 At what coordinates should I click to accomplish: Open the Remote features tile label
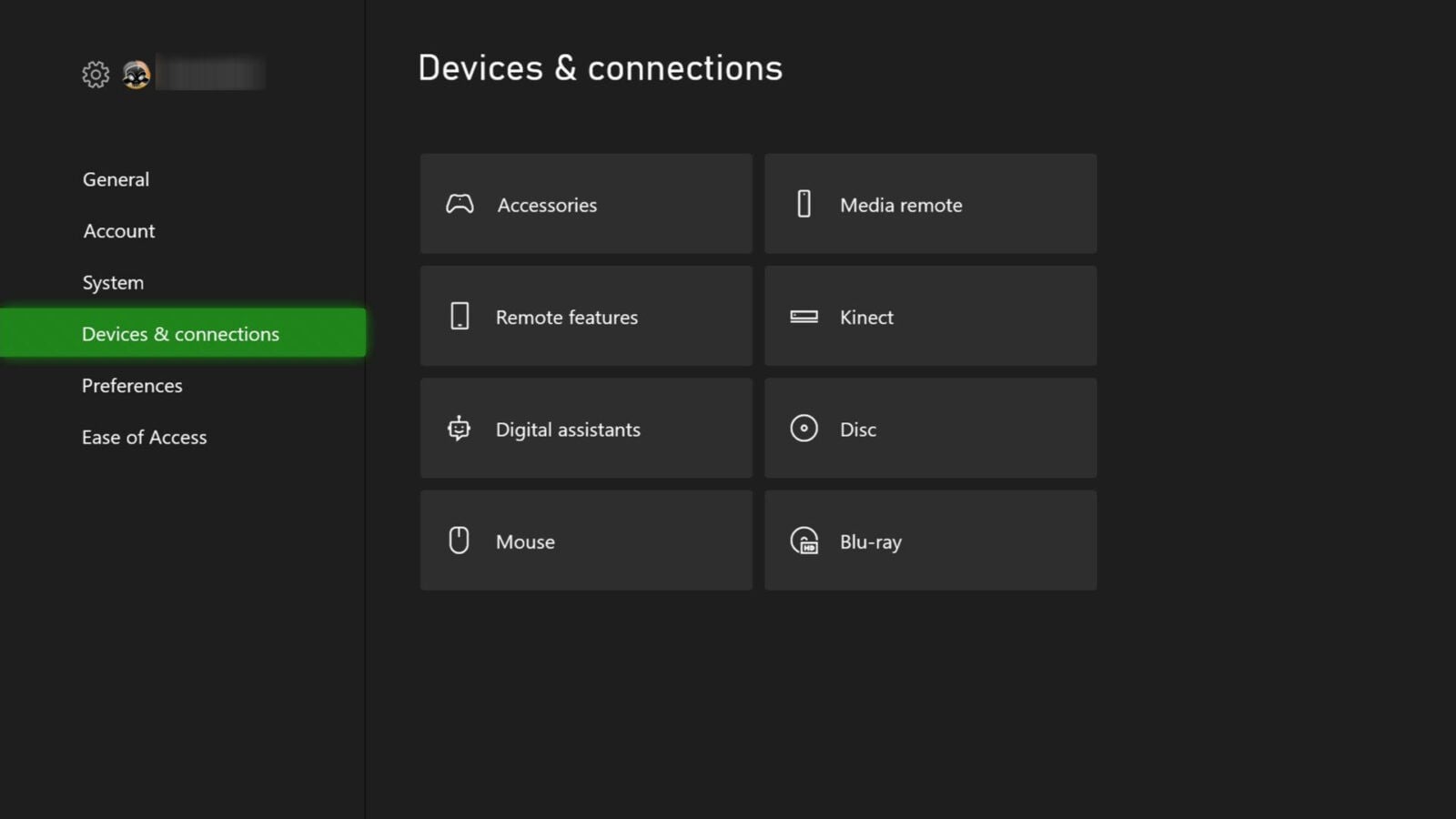click(567, 318)
